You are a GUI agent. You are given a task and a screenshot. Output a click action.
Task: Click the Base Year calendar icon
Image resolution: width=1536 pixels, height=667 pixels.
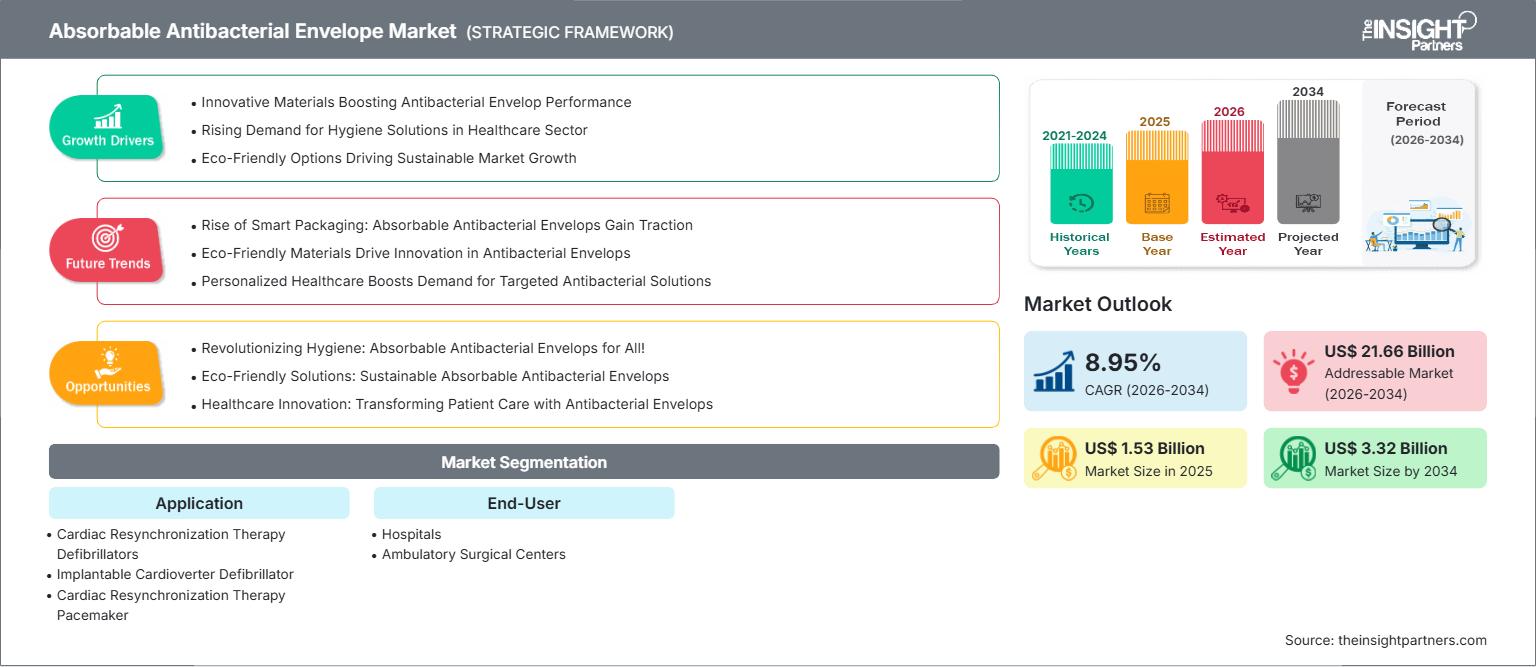(x=1157, y=203)
